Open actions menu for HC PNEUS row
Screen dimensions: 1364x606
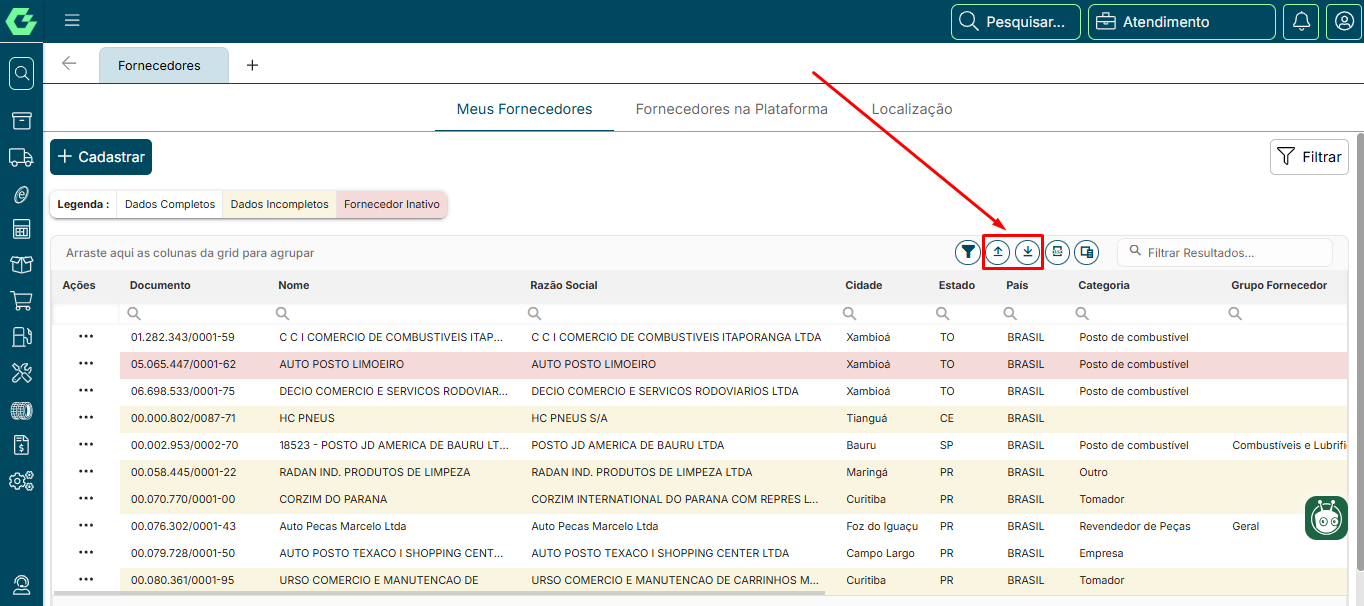pos(86,418)
